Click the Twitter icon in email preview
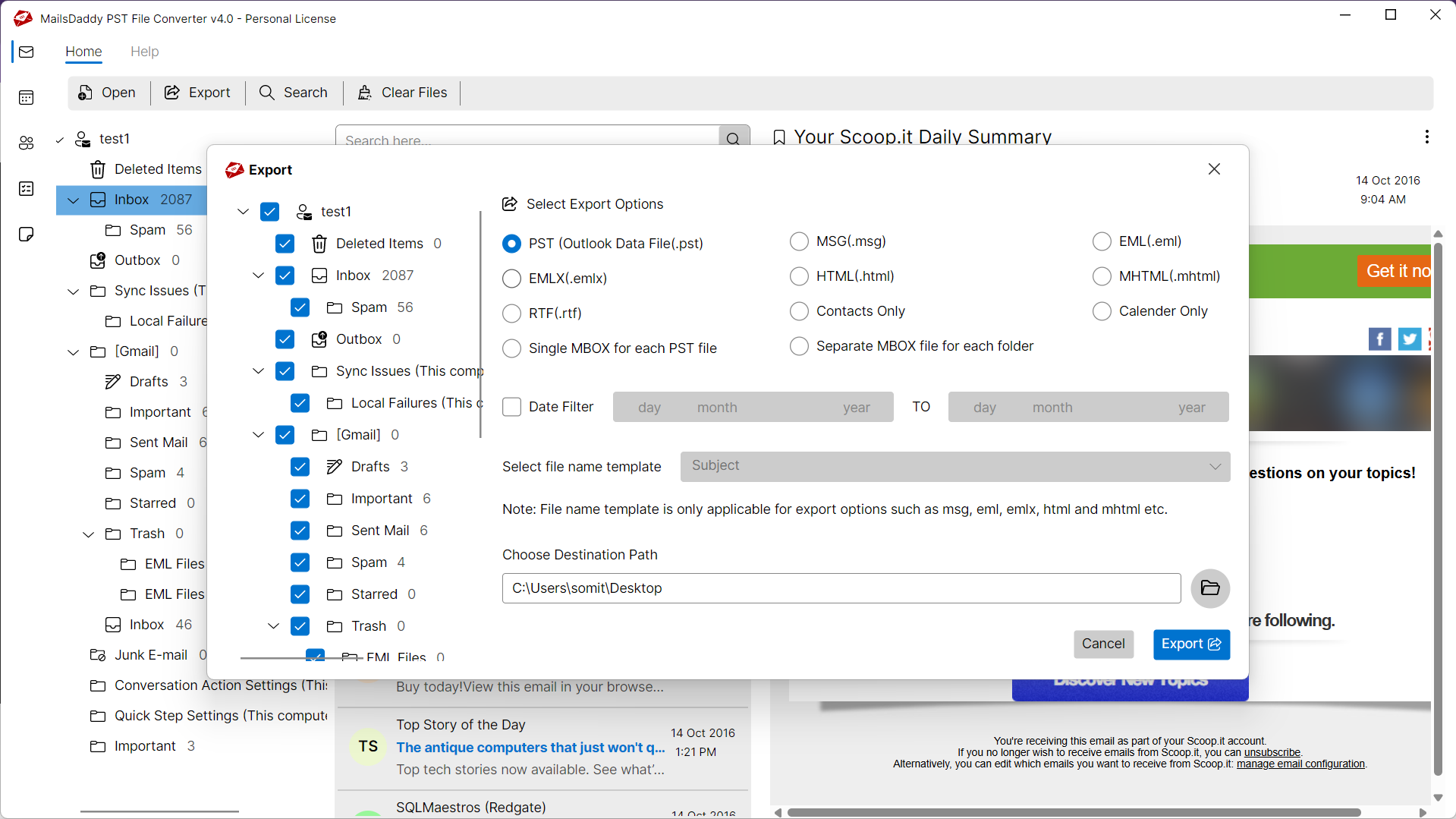 (1410, 339)
